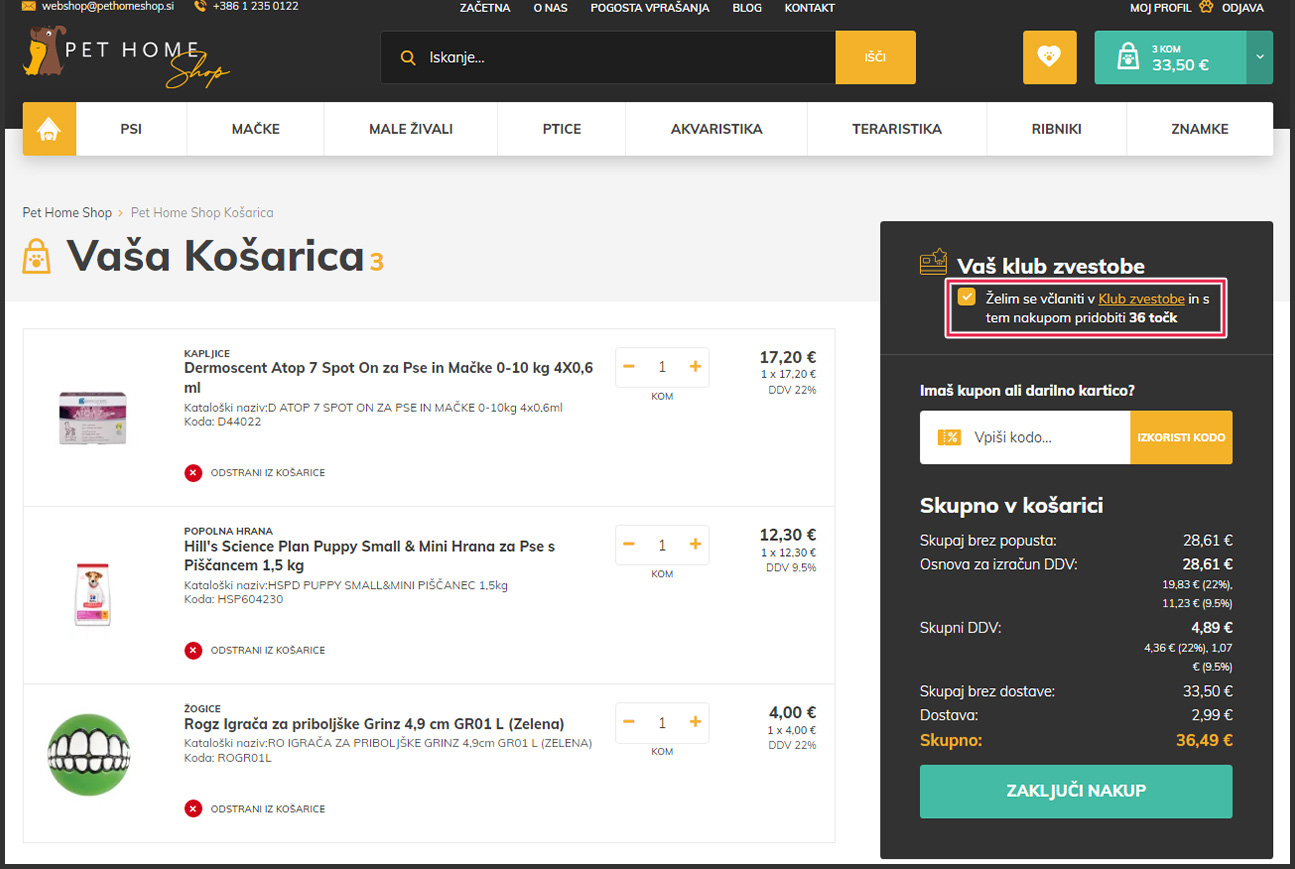This screenshot has width=1295, height=869.
Task: Click the email envelope icon in top bar
Action: pos(29,6)
